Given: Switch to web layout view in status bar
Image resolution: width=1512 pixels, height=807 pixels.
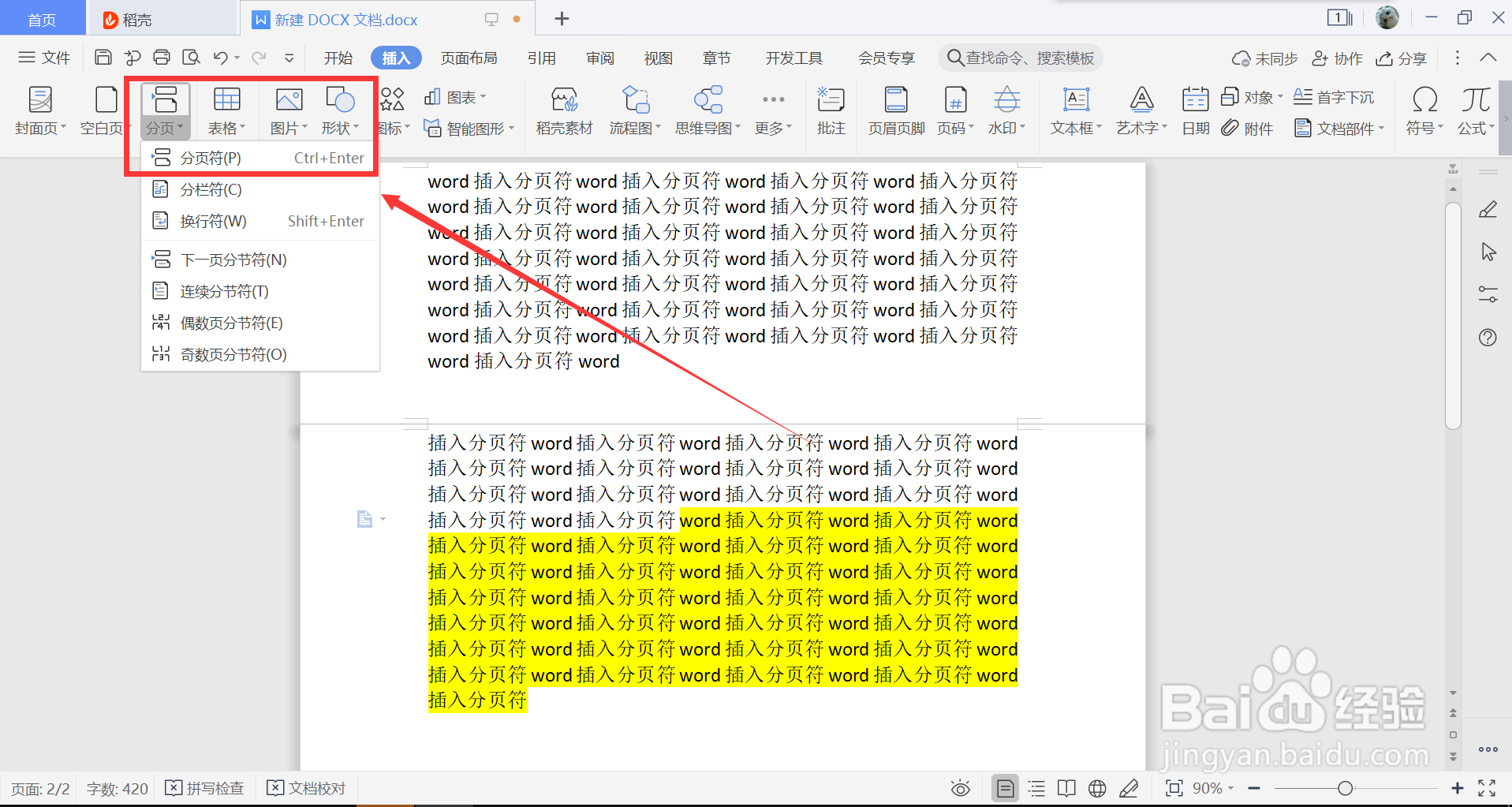Looking at the screenshot, I should (x=1097, y=788).
